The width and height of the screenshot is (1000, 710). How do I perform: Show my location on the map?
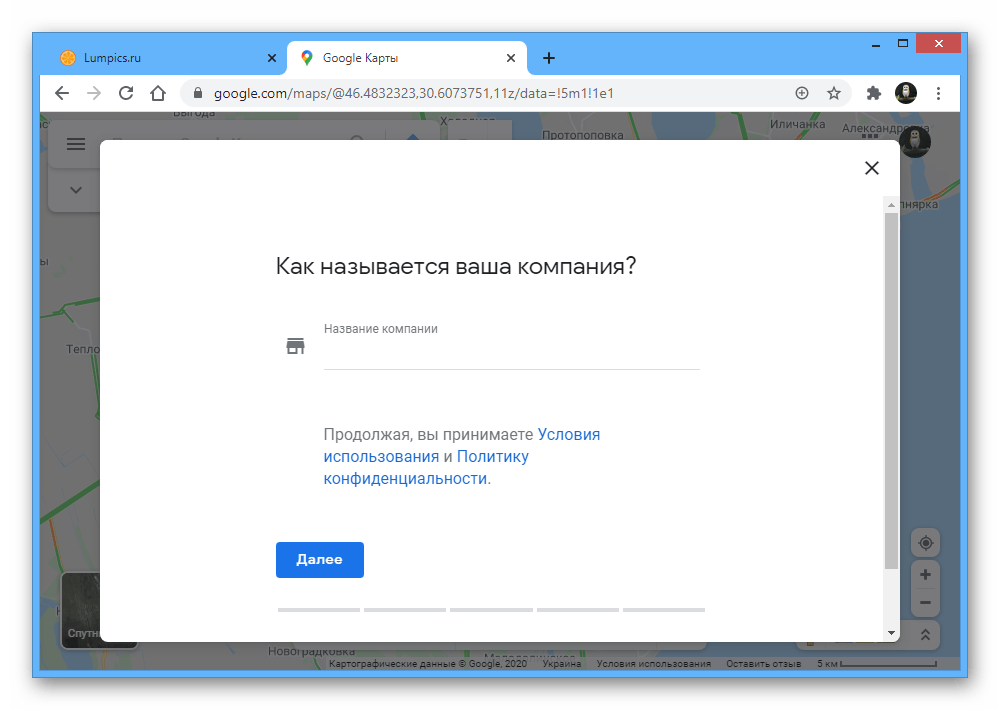click(925, 543)
